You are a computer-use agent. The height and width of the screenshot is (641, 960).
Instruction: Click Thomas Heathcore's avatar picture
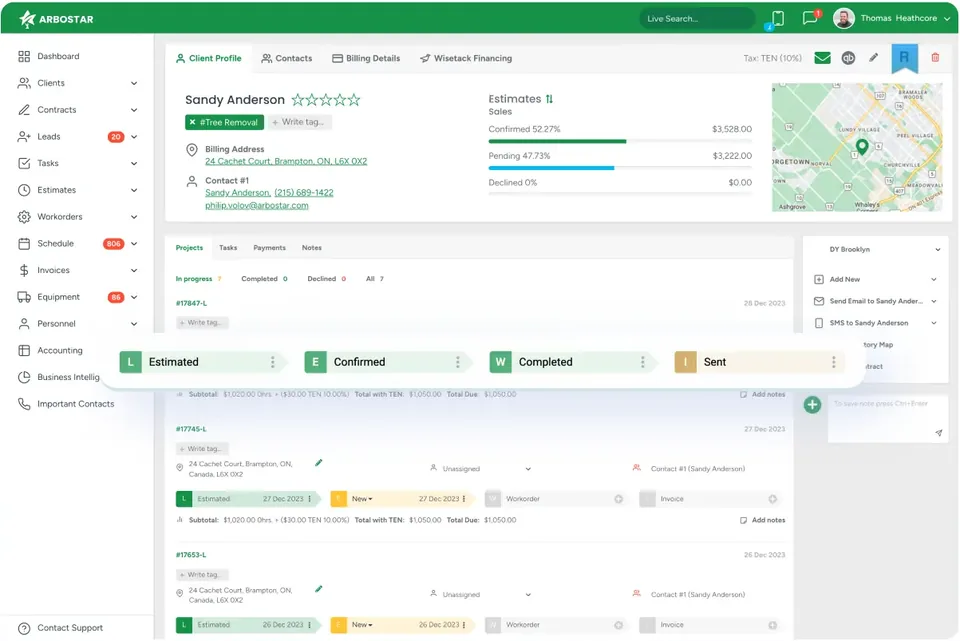pos(844,18)
